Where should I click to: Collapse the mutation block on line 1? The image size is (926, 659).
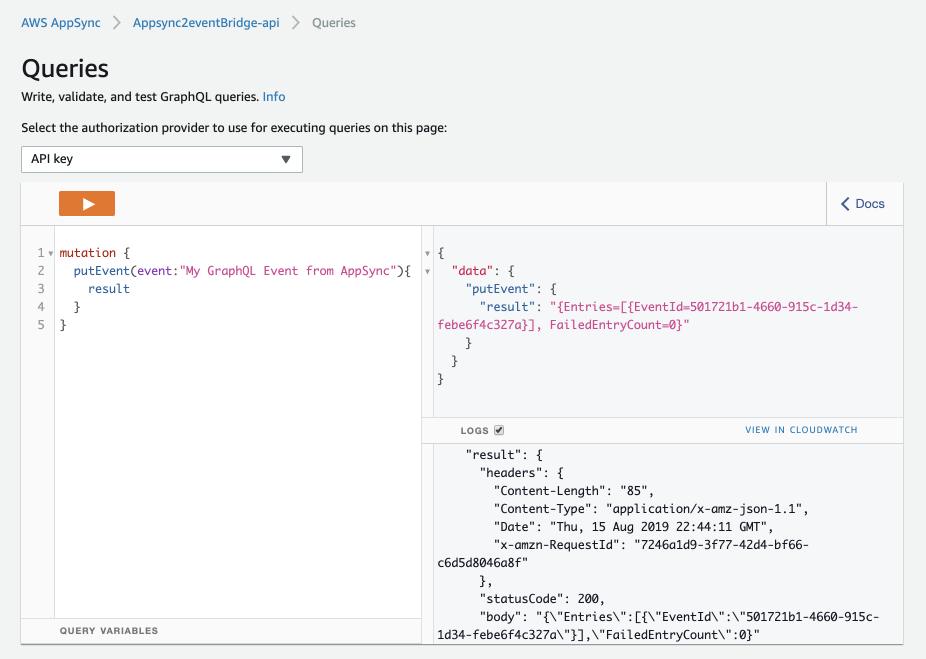51,253
